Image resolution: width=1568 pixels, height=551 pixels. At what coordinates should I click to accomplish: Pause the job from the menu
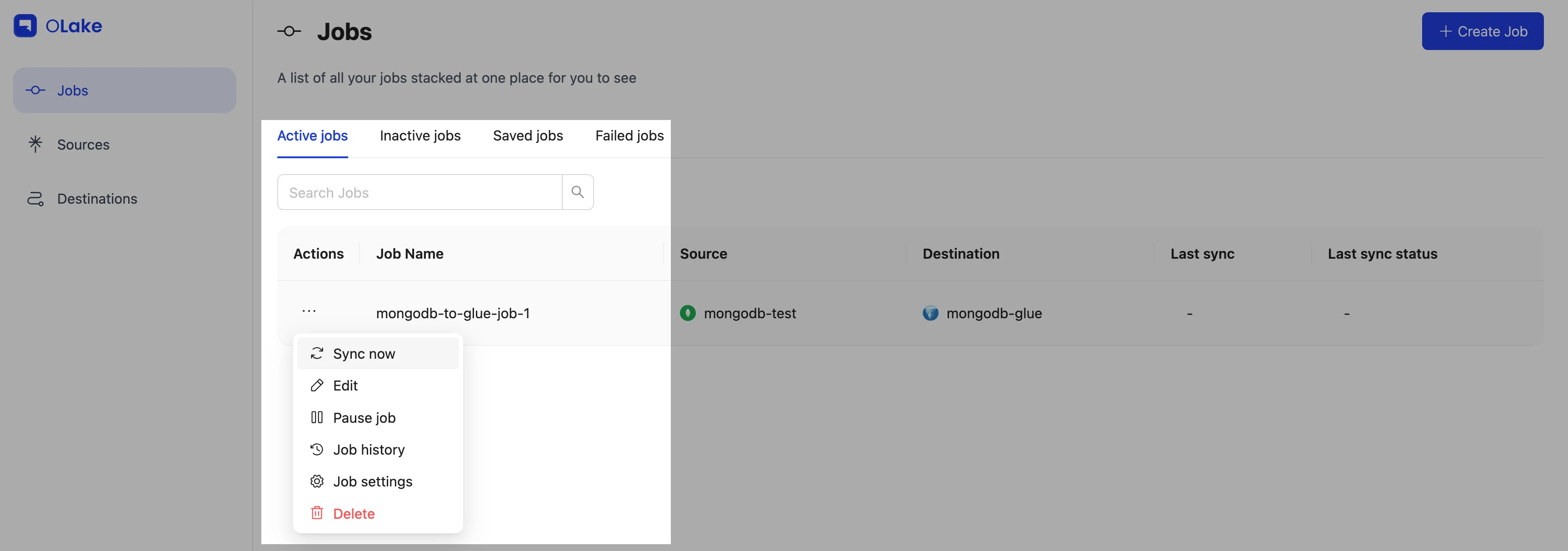coord(364,418)
